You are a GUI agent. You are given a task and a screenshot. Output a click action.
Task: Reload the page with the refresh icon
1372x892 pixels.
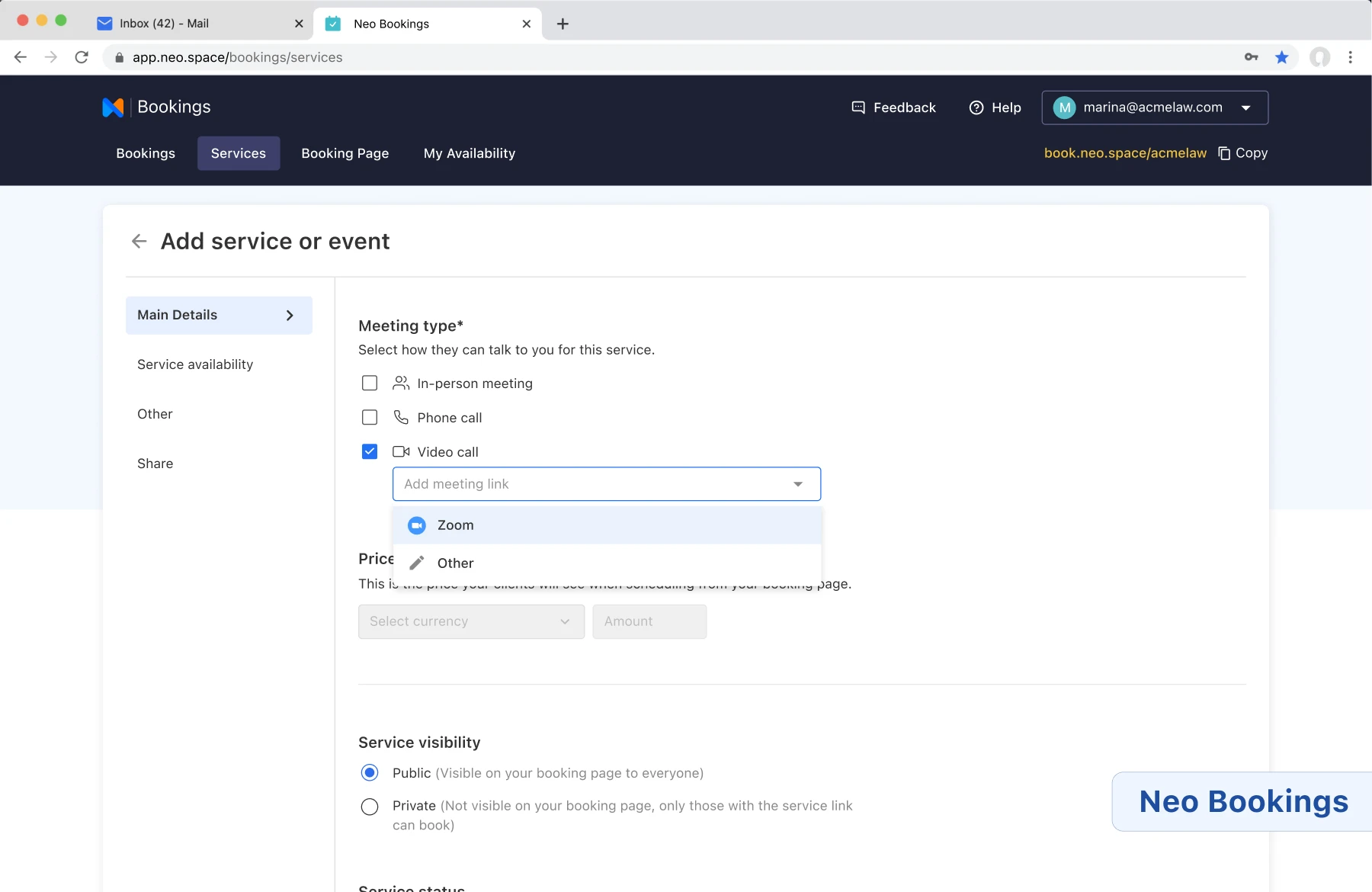(x=82, y=57)
